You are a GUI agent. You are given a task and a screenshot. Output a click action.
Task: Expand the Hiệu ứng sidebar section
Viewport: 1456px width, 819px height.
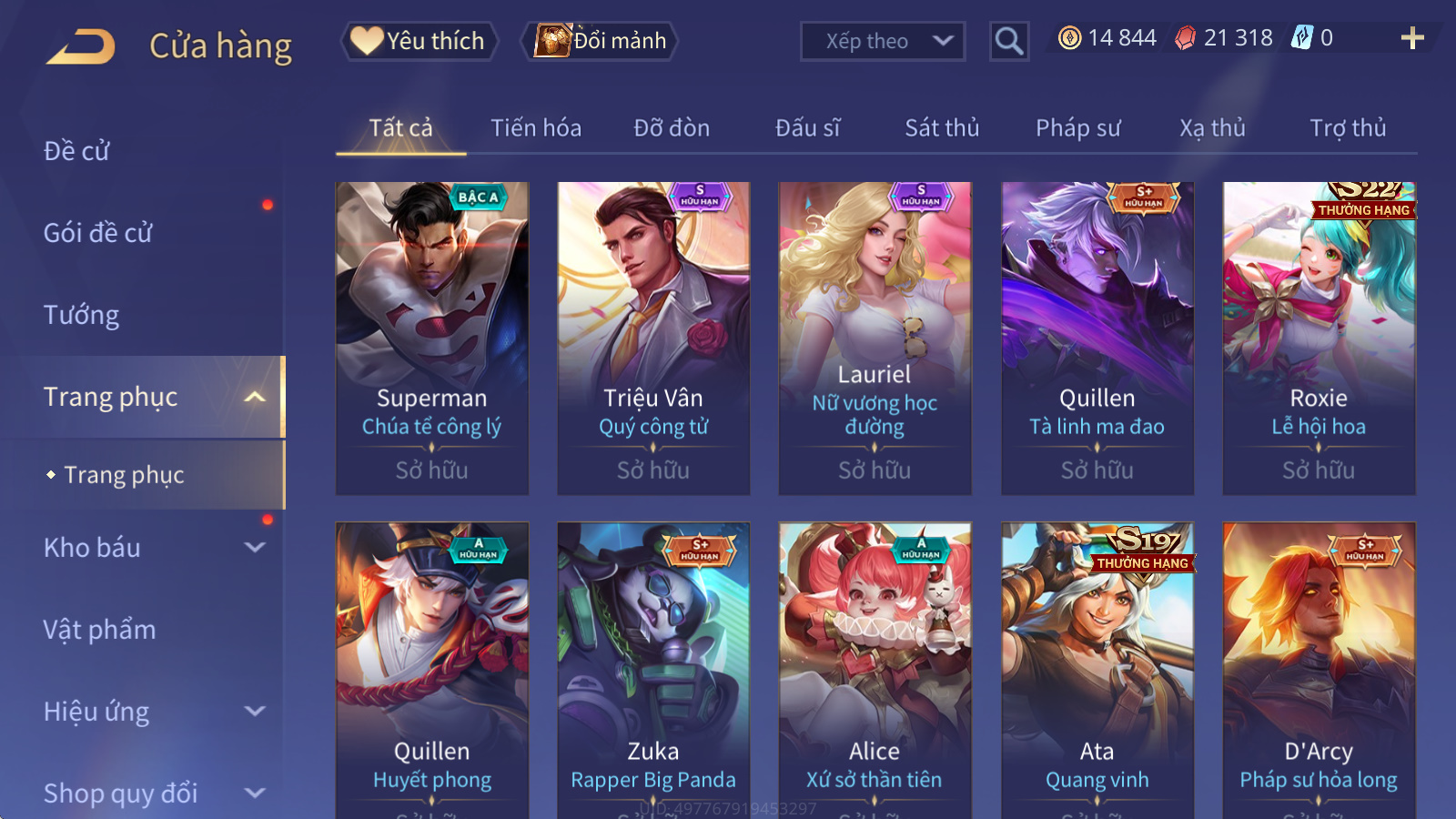pyautogui.click(x=256, y=712)
